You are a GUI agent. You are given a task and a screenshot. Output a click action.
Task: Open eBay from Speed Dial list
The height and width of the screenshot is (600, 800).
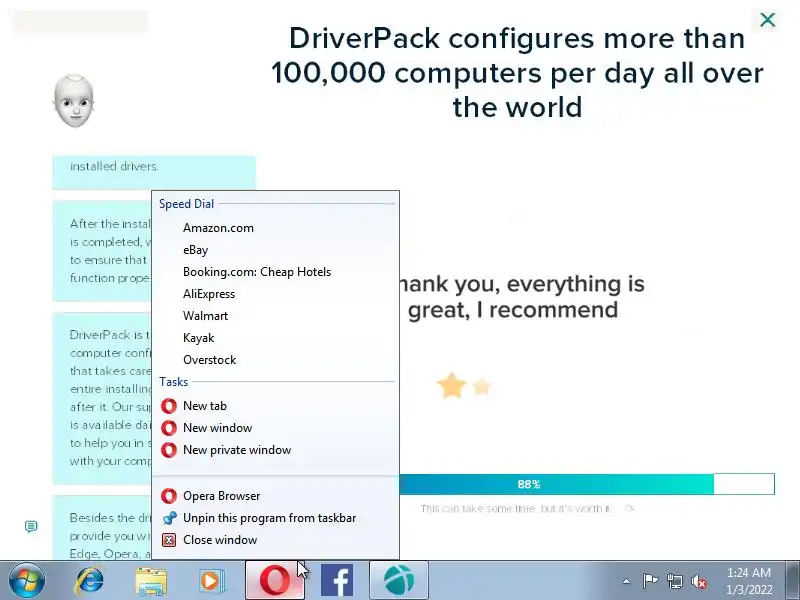tap(276, 249)
